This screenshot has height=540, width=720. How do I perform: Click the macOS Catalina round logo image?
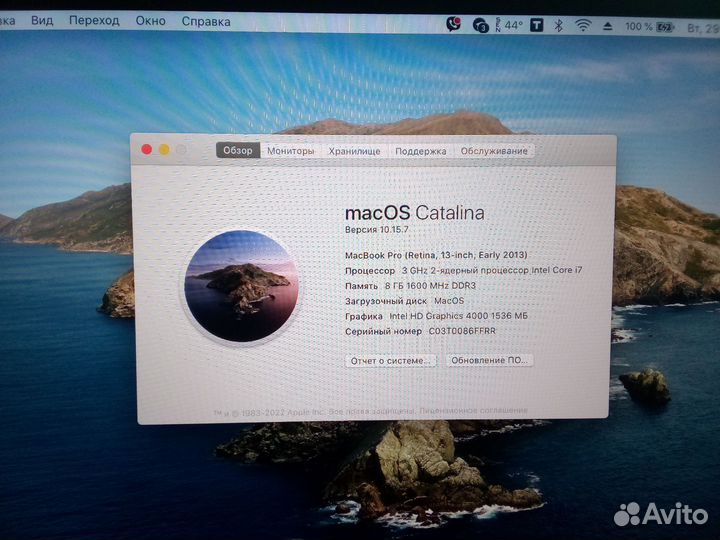click(x=241, y=286)
